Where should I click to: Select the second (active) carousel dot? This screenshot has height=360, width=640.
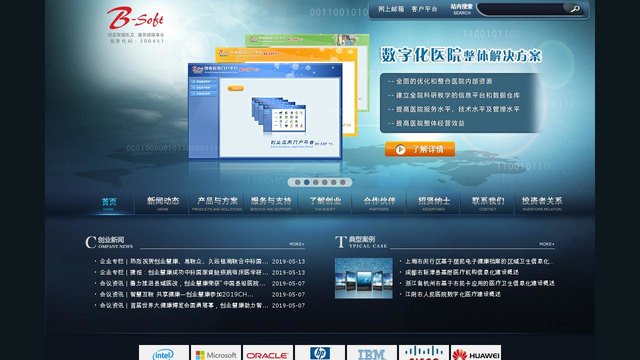pyautogui.click(x=307, y=182)
